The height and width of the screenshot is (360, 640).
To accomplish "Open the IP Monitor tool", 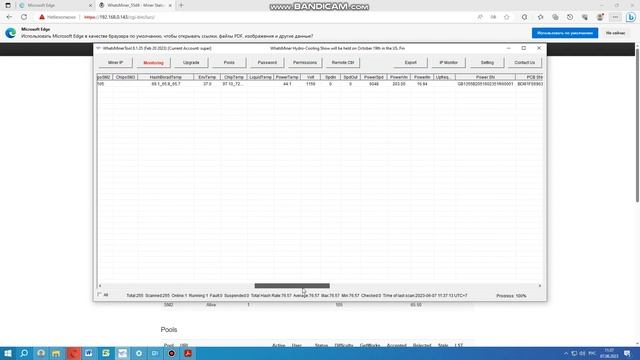I will [449, 62].
